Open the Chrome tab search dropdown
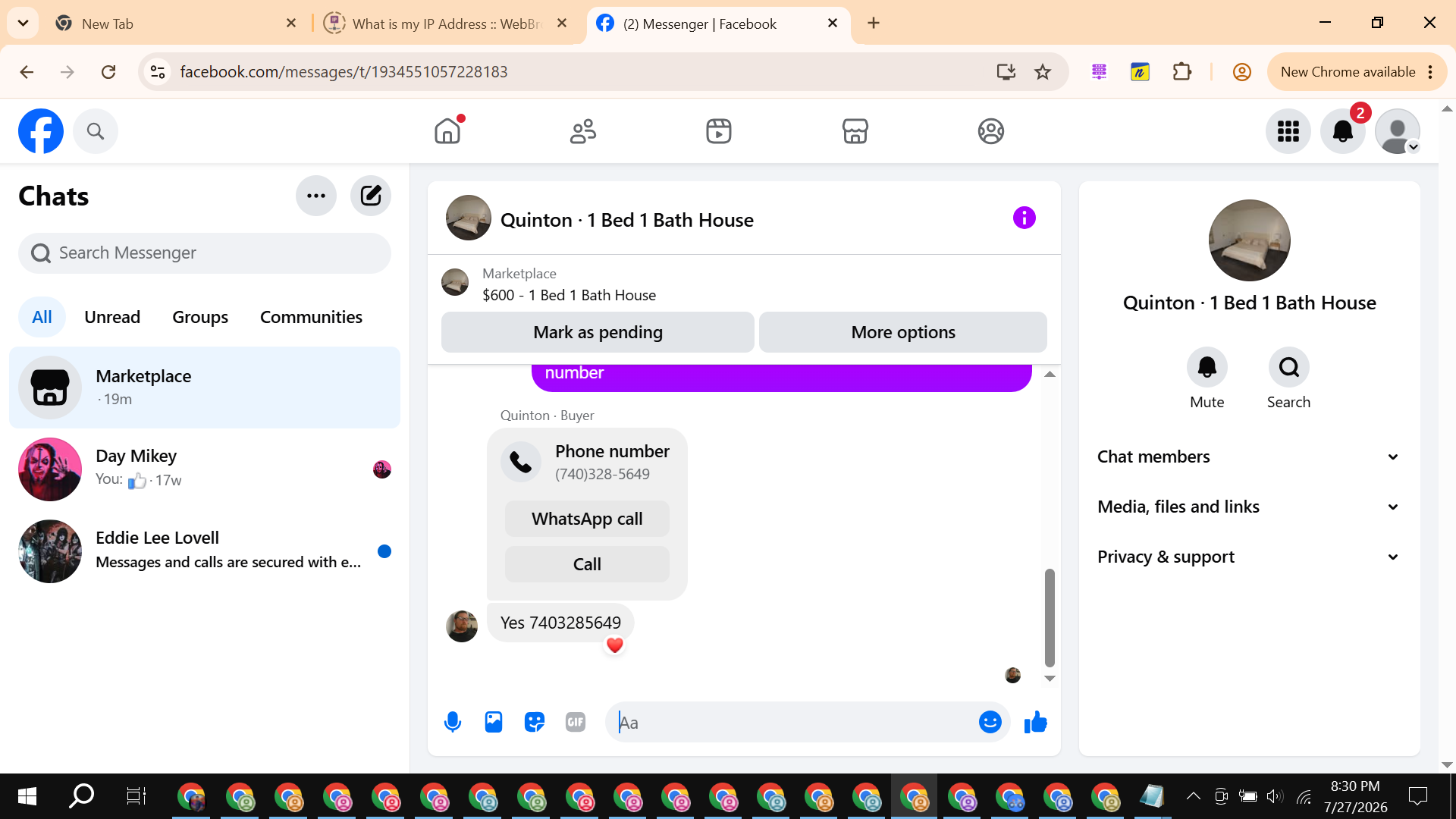Viewport: 1456px width, 819px height. pos(23,24)
